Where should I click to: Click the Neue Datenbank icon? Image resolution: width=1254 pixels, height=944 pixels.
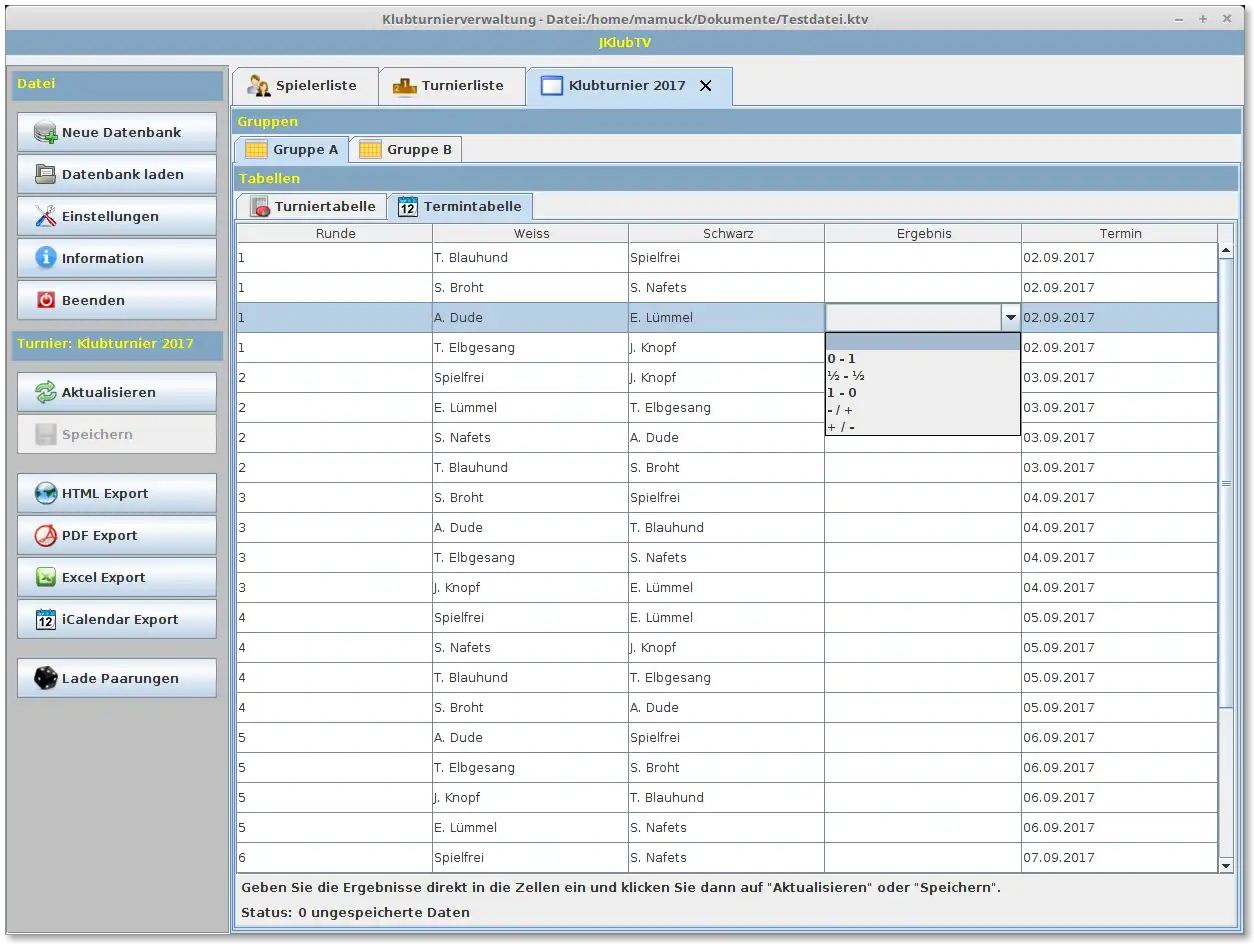coord(45,133)
